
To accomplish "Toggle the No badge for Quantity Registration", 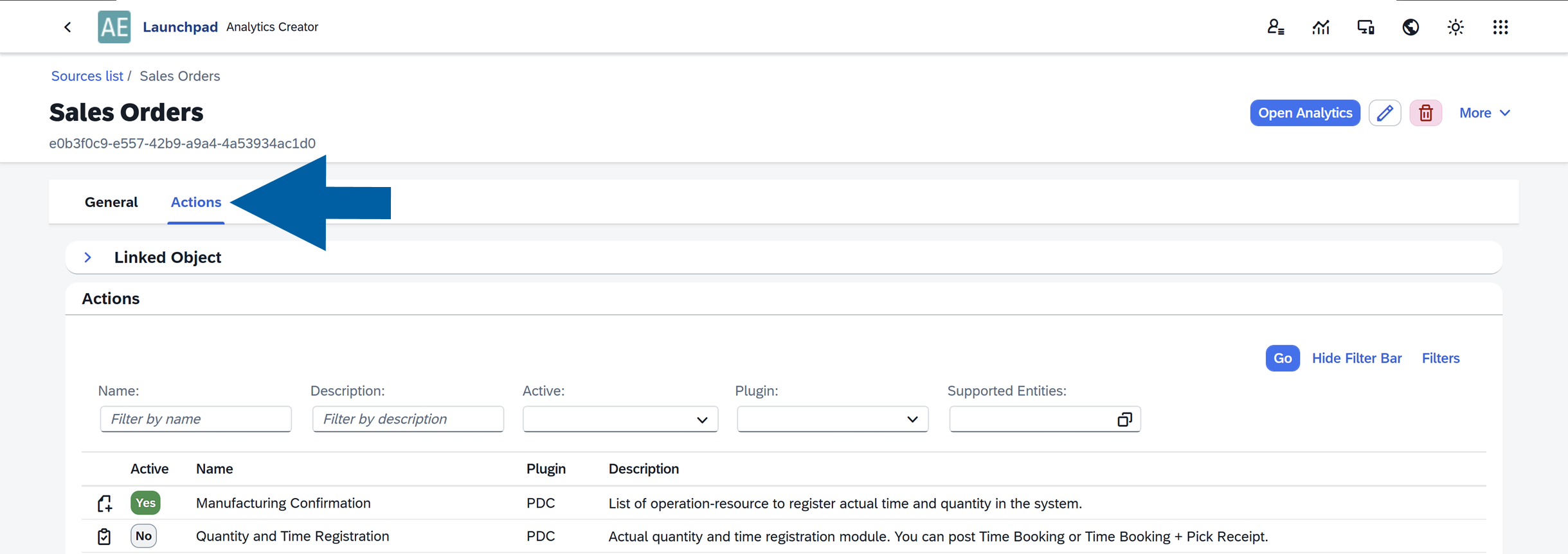I will coord(143,536).
